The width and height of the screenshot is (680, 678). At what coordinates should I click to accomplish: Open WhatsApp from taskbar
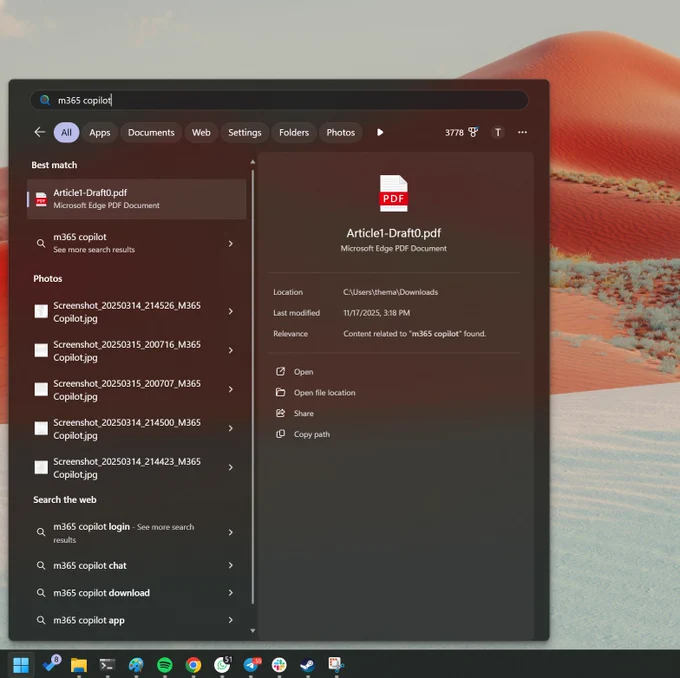(x=223, y=664)
